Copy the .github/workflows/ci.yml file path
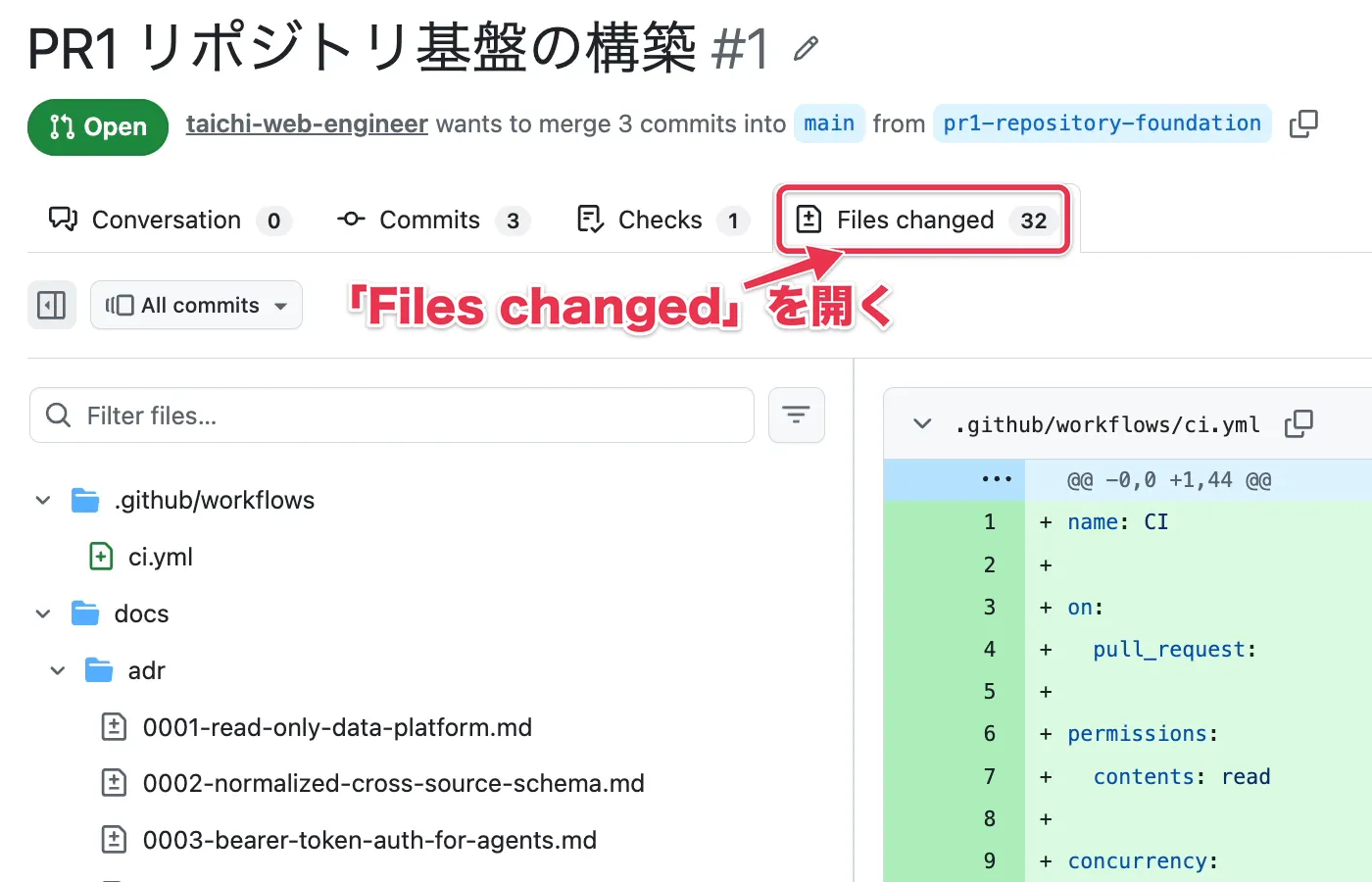The width and height of the screenshot is (1372, 882). click(1298, 423)
